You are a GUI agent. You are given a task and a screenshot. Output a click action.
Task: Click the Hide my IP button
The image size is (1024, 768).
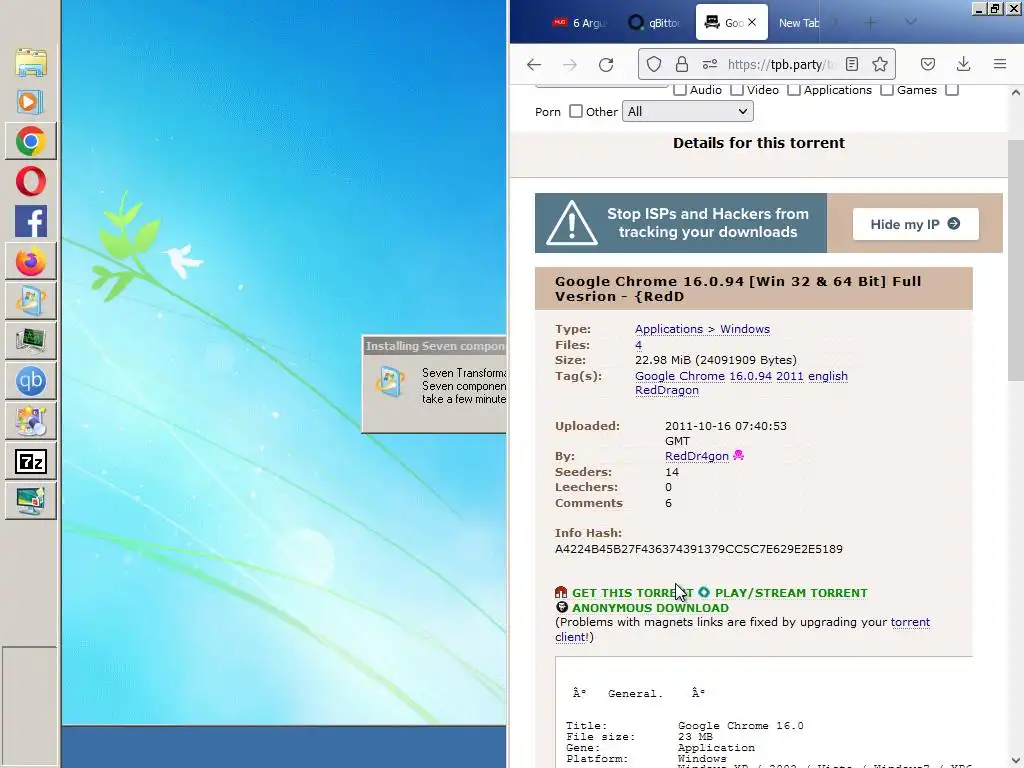click(916, 224)
